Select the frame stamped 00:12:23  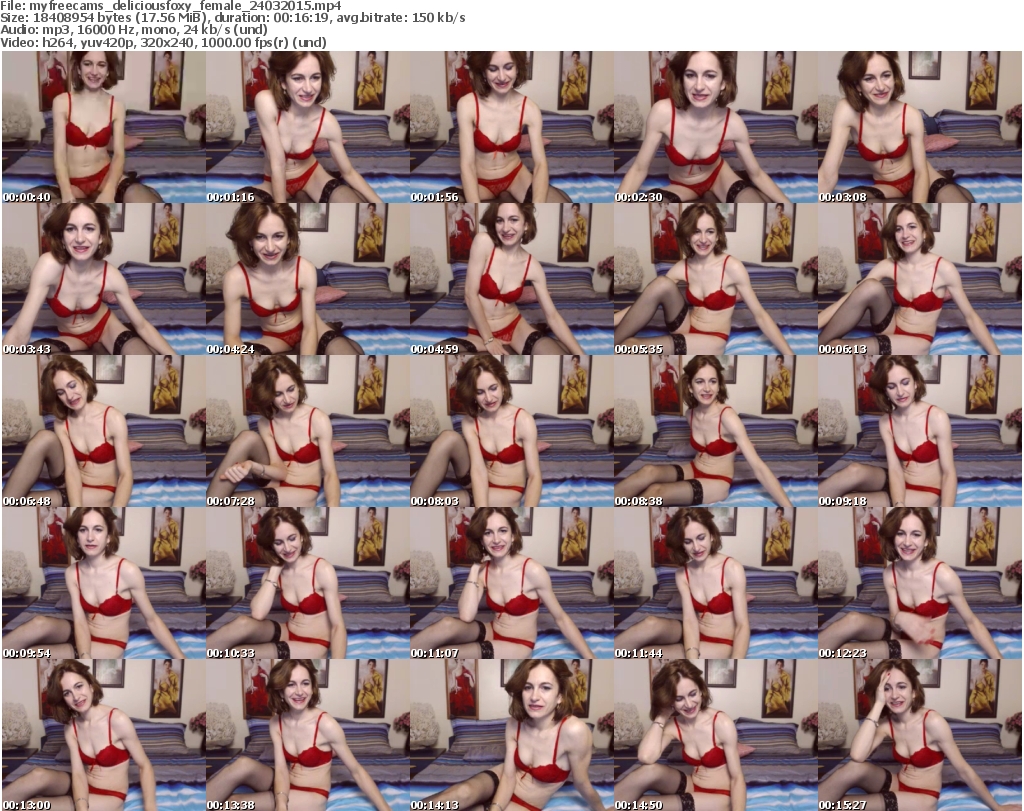(x=920, y=584)
